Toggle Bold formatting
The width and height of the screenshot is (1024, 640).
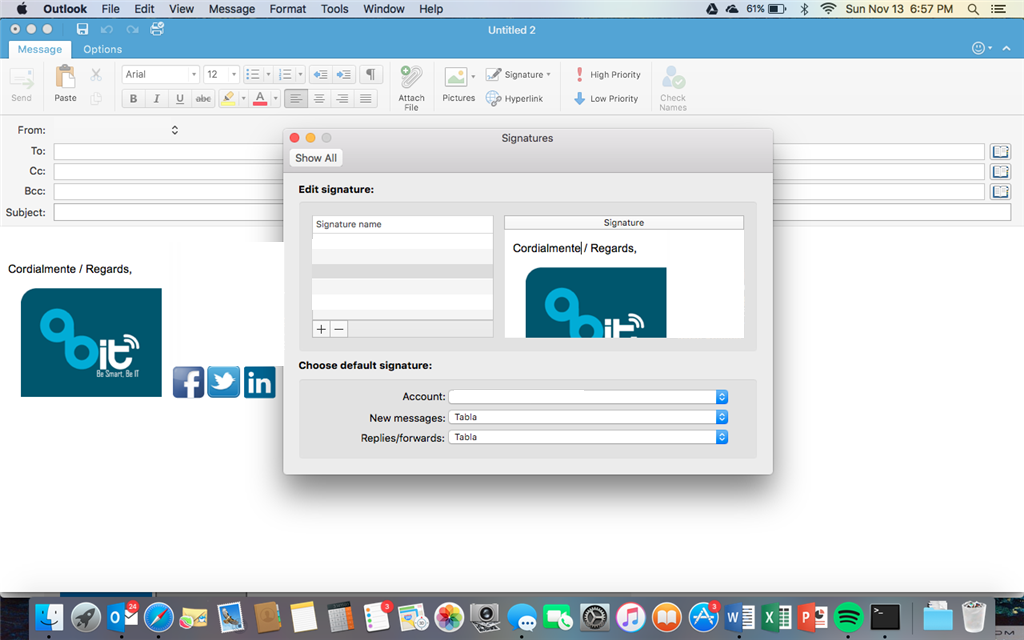click(x=133, y=99)
